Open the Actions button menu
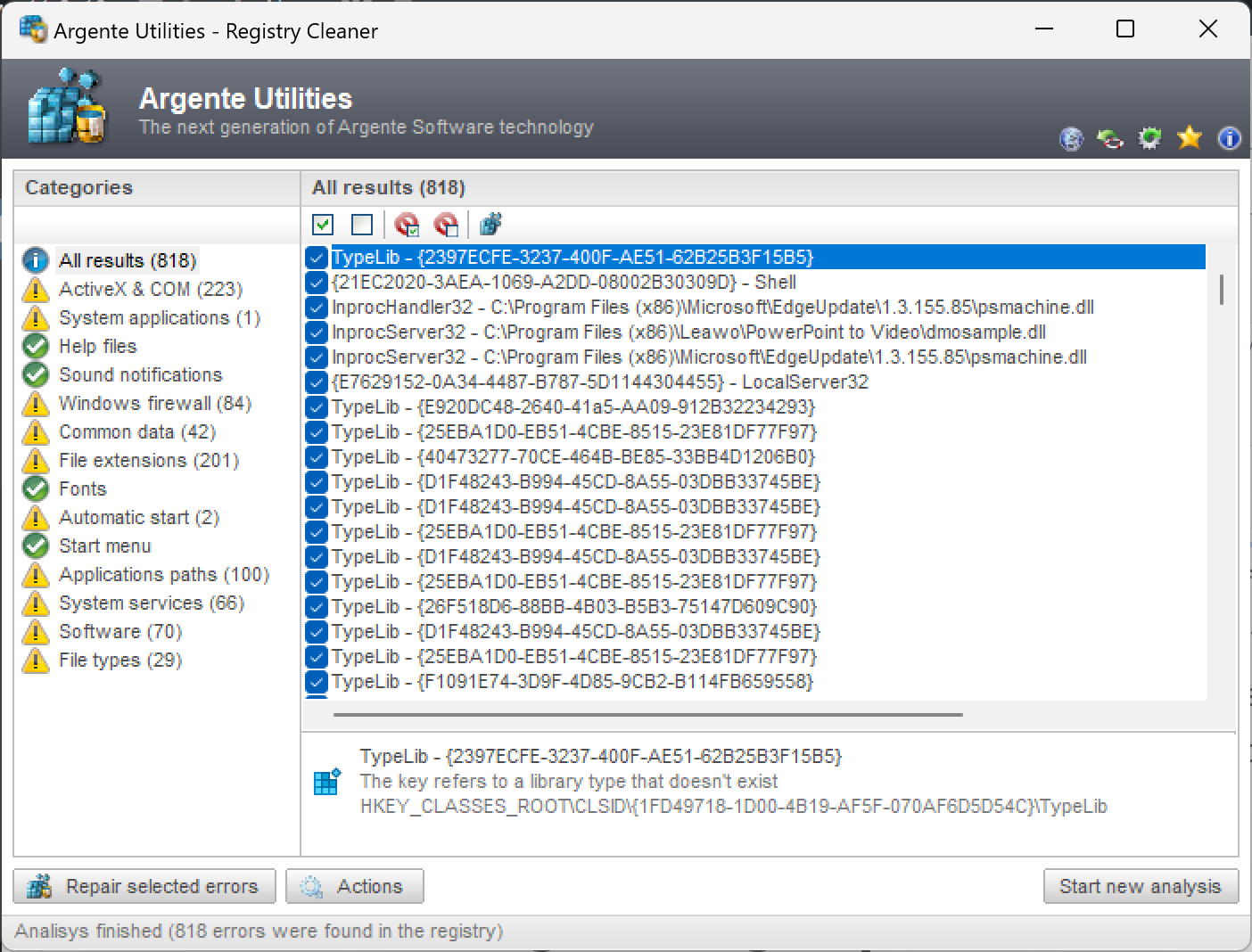Screen dimensions: 1252x952 354,887
